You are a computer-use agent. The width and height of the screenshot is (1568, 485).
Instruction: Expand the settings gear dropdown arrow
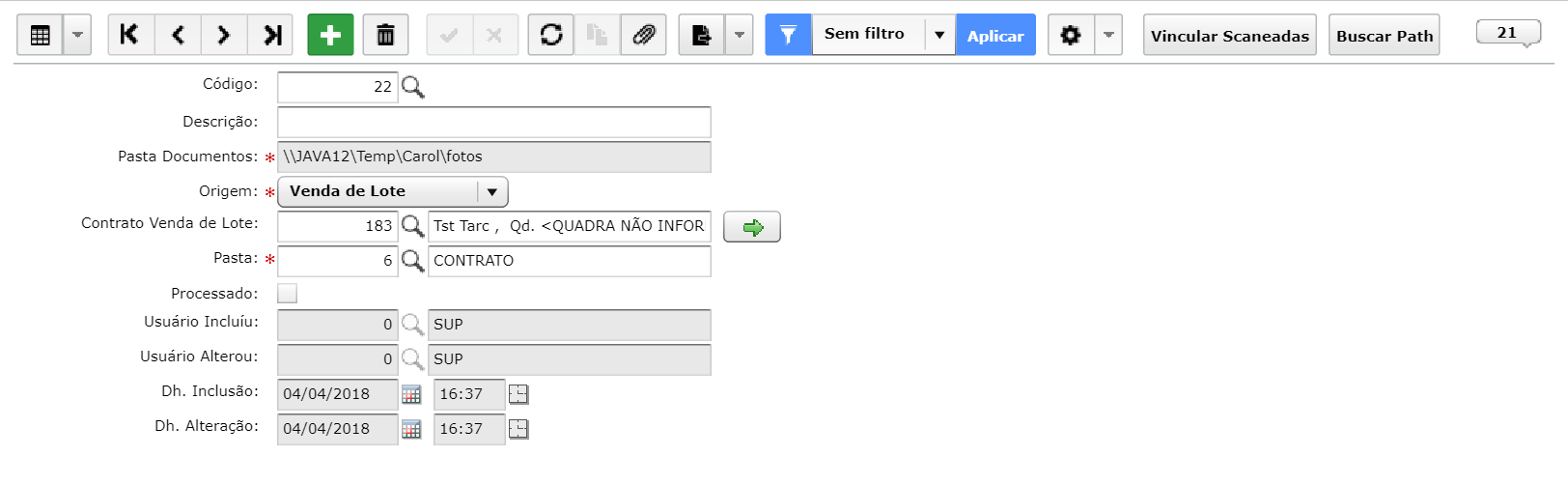point(1108,35)
